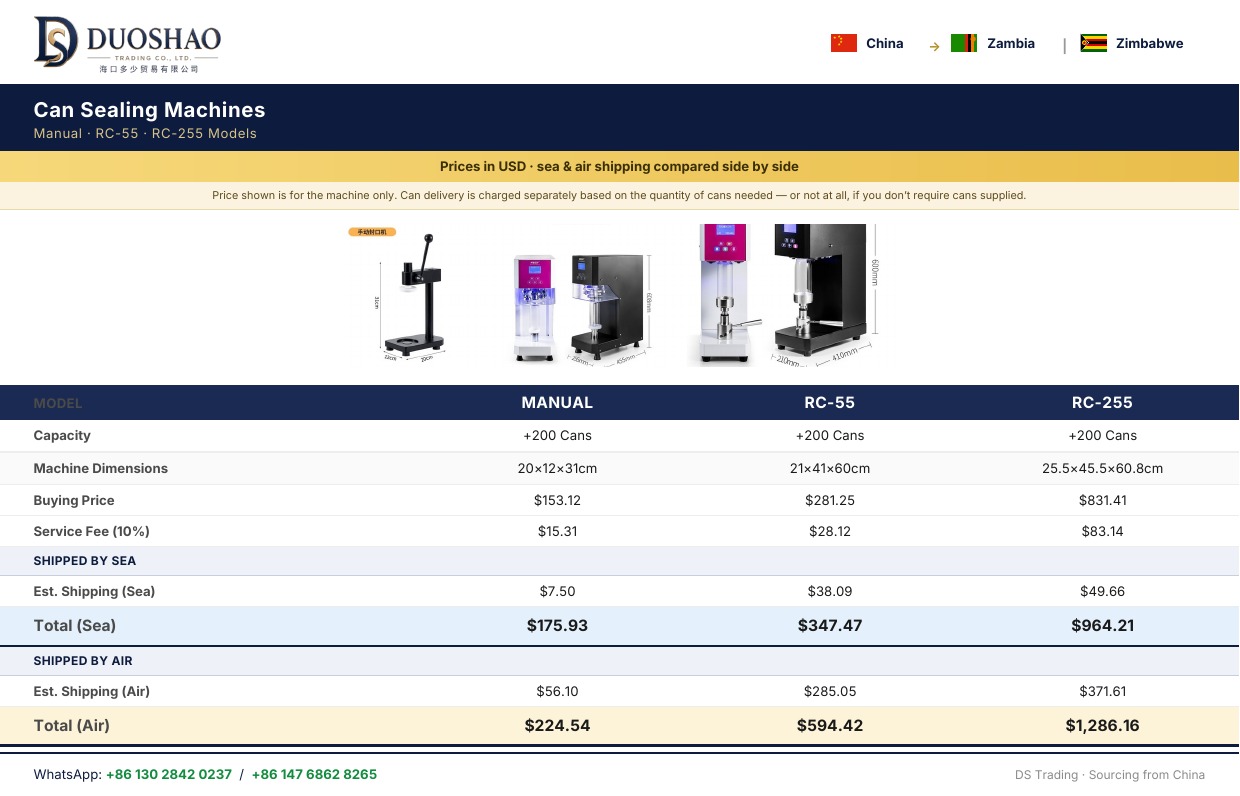The image size is (1240, 796).
Task: Click the "Prices in USD" banner text
Action: 619,166
